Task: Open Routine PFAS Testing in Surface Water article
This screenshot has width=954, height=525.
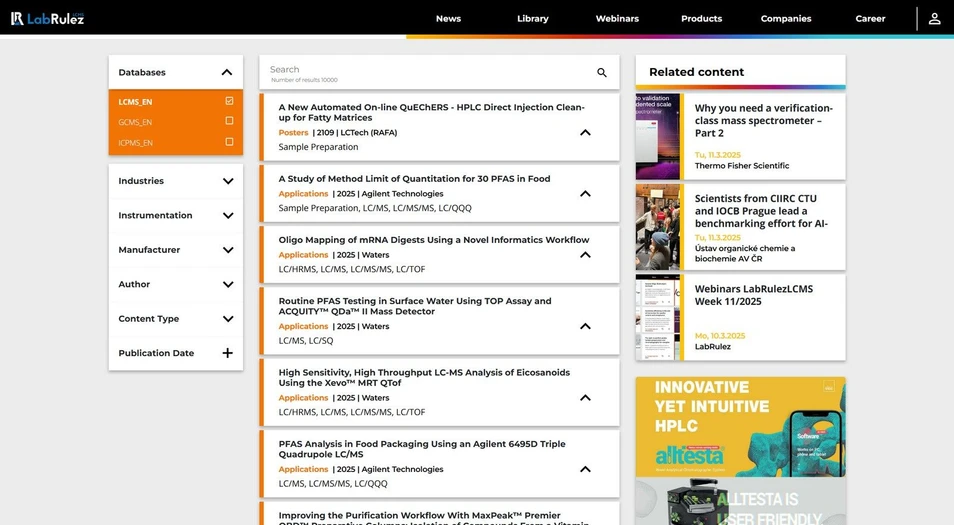Action: pyautogui.click(x=415, y=306)
